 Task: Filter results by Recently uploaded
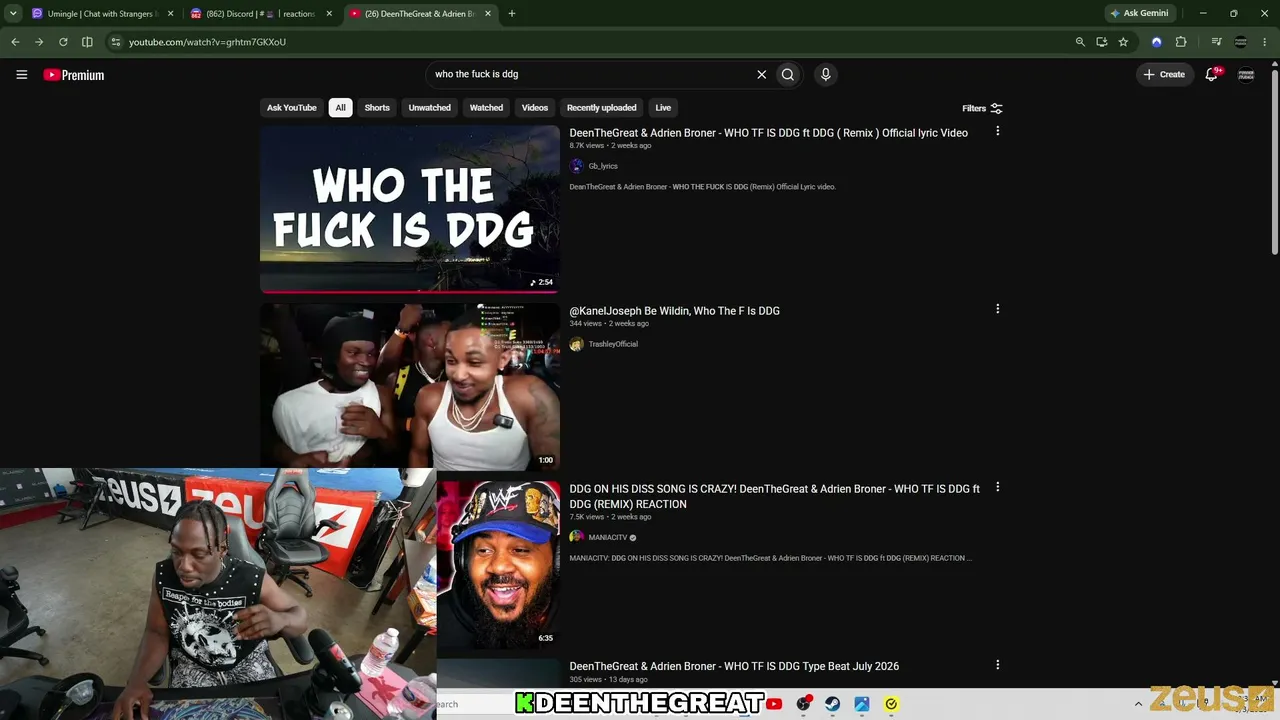(602, 108)
